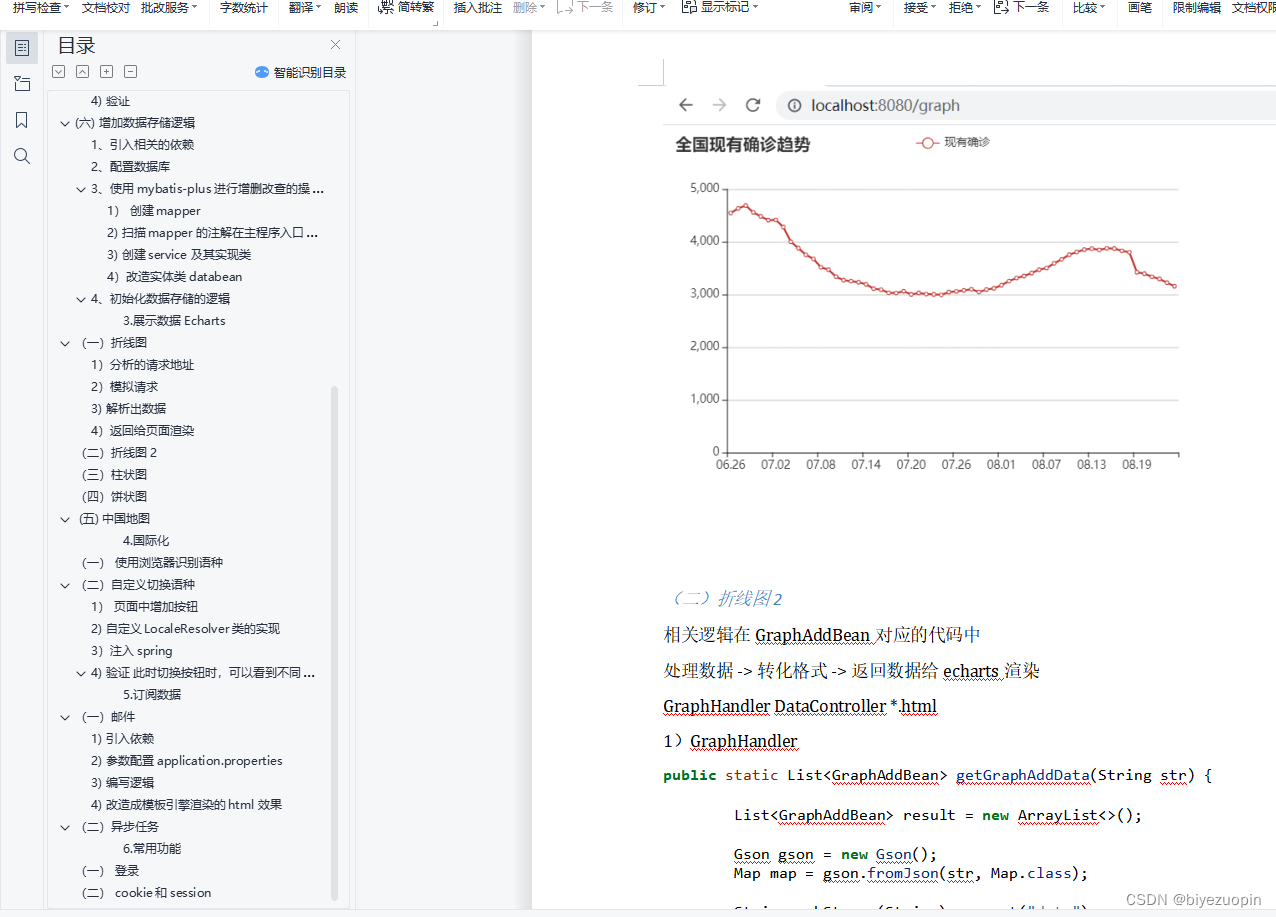Go to 1) 分析的请求地址 heading
1276x917 pixels.
[142, 365]
